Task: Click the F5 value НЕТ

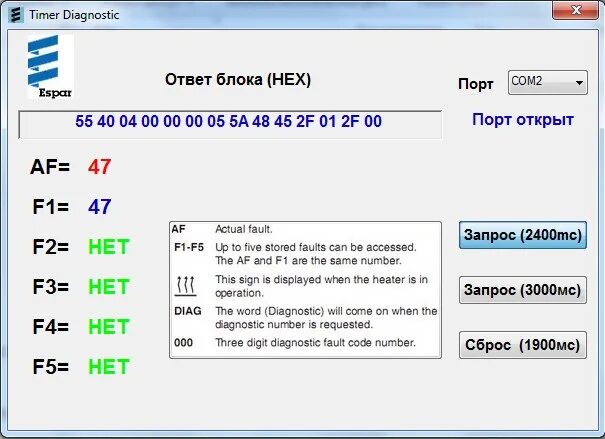Action: tap(109, 366)
